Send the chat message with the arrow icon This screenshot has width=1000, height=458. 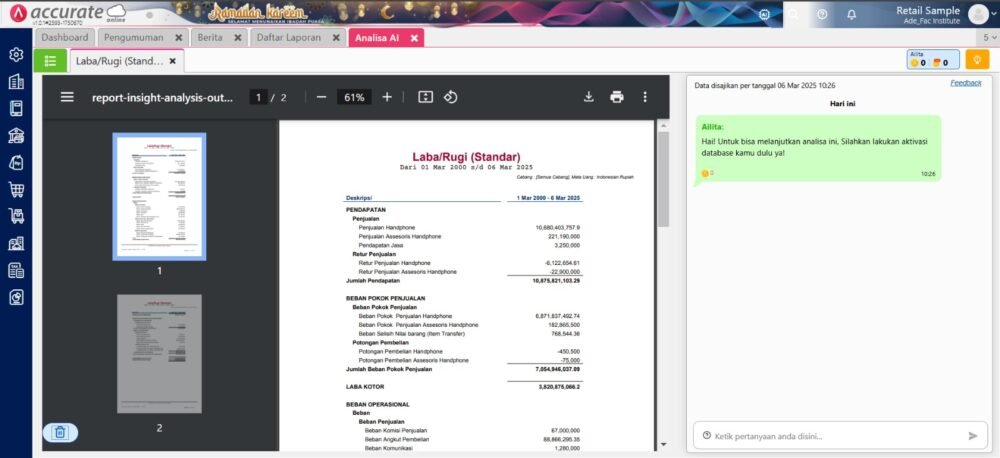[x=973, y=436]
